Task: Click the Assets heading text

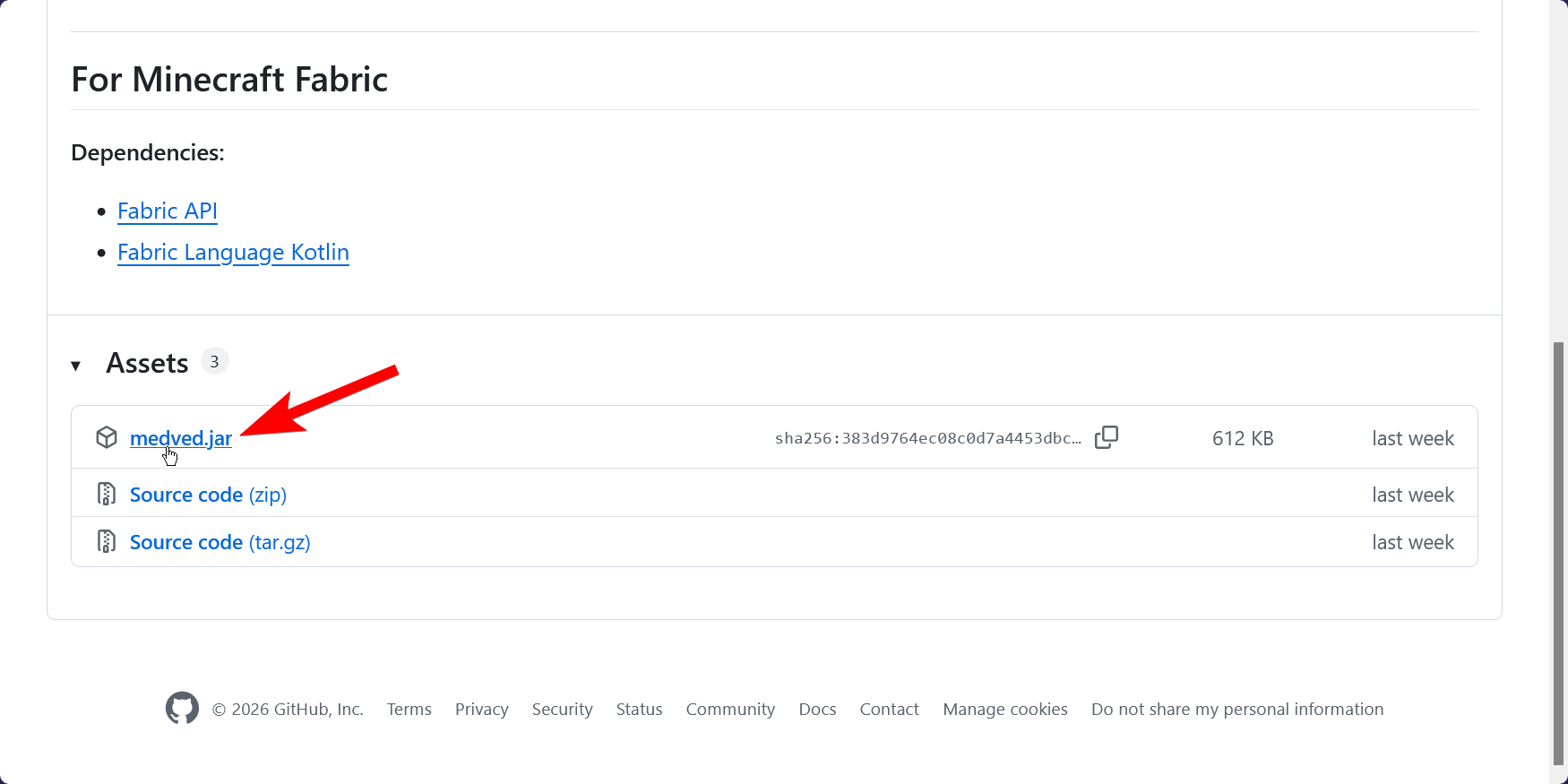Action: pos(147,363)
